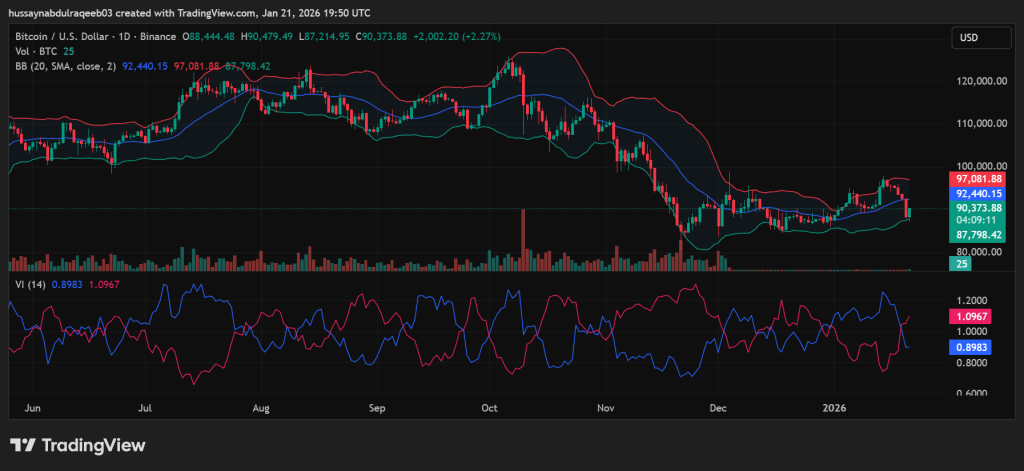Image resolution: width=1024 pixels, height=471 pixels.
Task: Click the Oct marker on time axis
Action: 489,408
